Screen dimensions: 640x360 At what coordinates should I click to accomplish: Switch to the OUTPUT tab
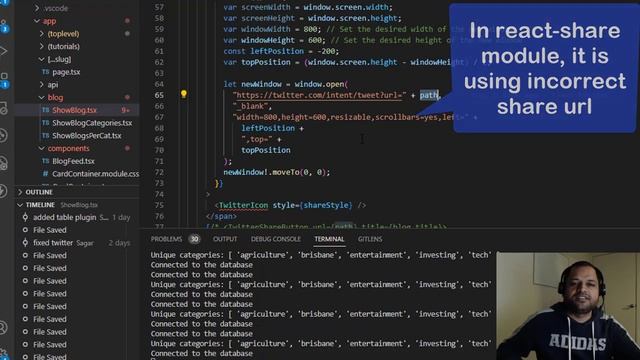(x=225, y=239)
